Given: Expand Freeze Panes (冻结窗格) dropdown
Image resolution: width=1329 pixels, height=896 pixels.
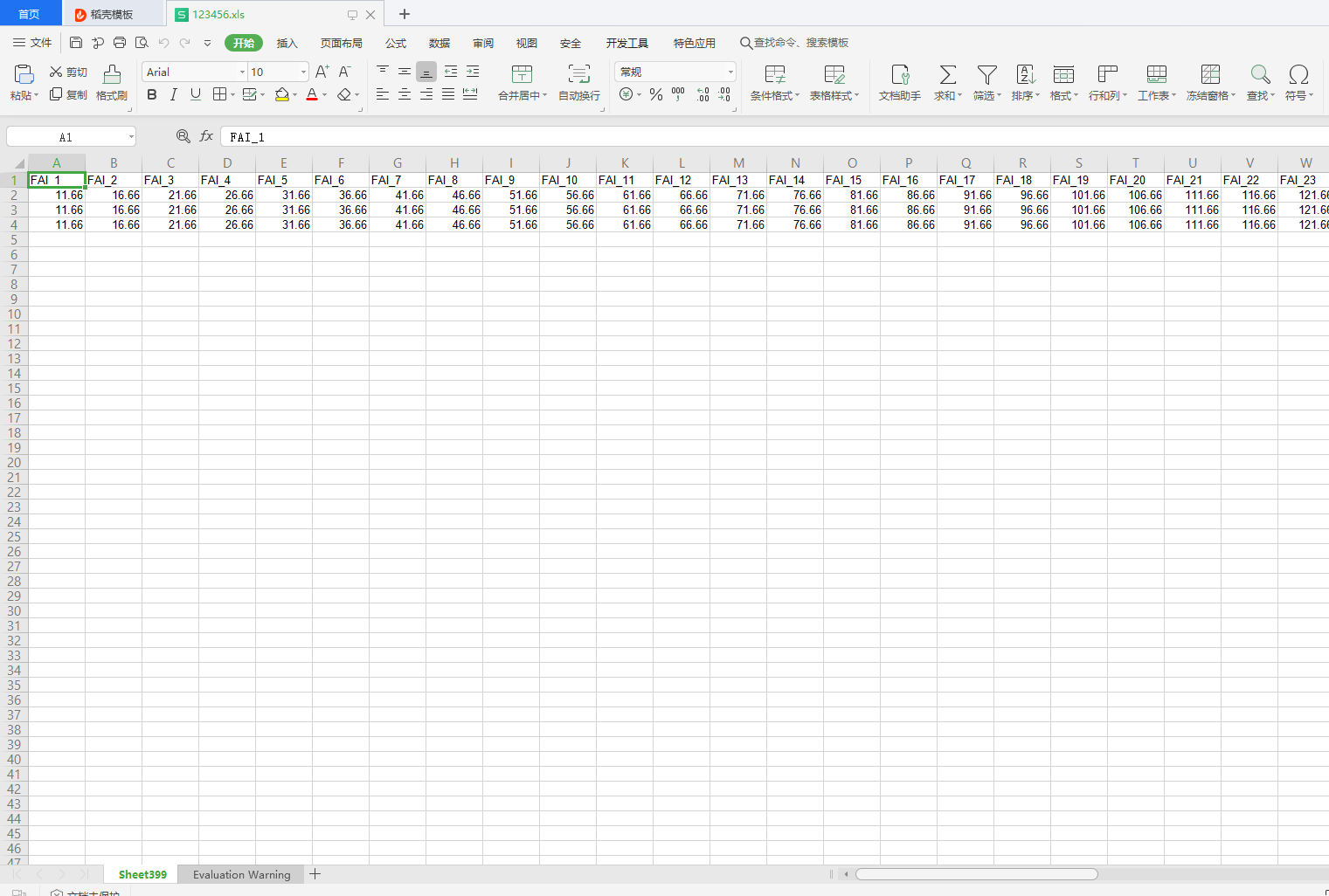Looking at the screenshot, I should 1233,96.
